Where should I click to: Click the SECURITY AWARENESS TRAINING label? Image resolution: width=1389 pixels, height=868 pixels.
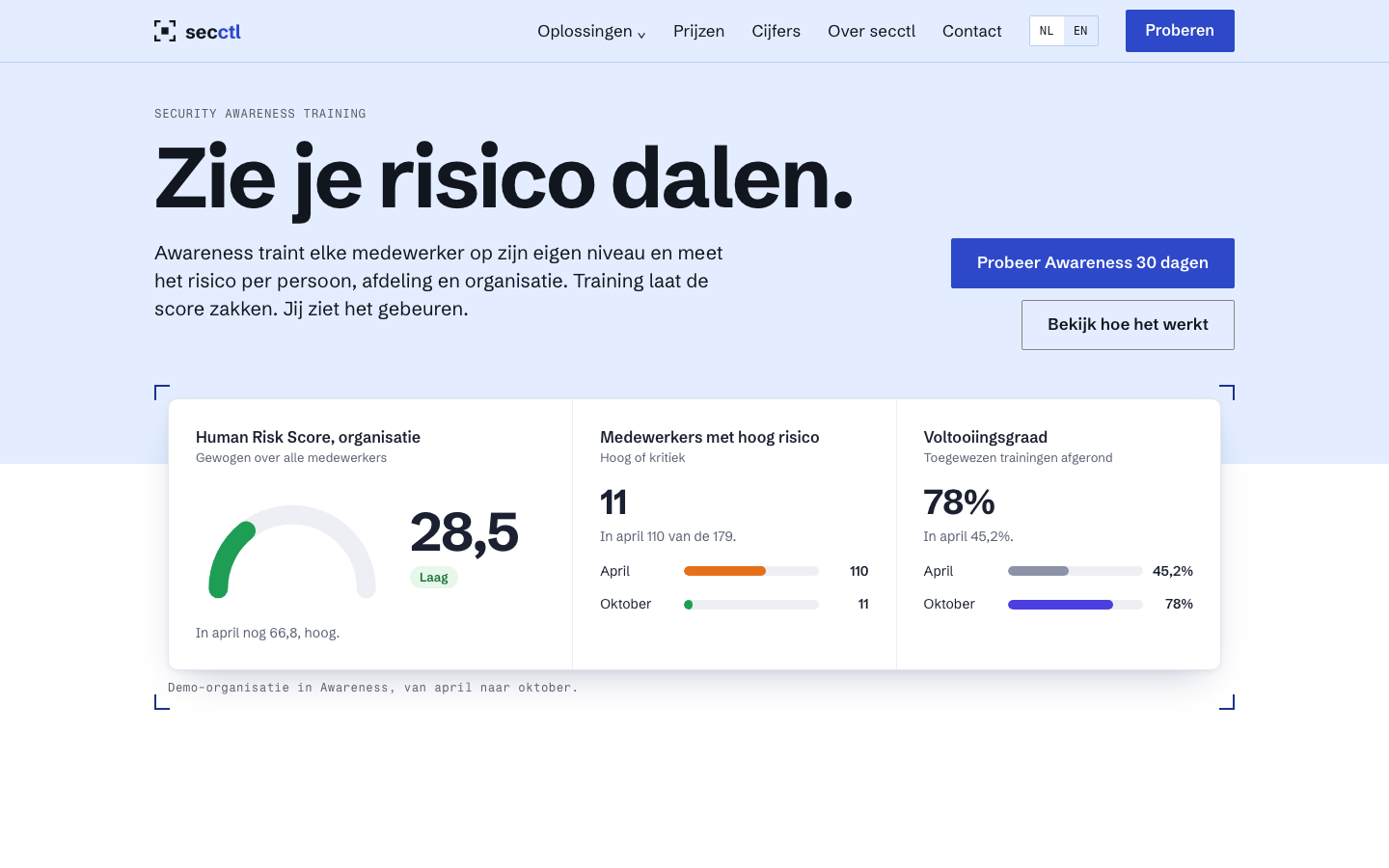(260, 114)
